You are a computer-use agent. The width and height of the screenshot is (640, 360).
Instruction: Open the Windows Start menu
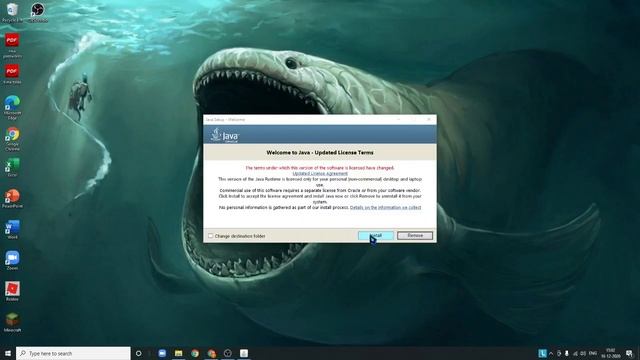point(8,353)
